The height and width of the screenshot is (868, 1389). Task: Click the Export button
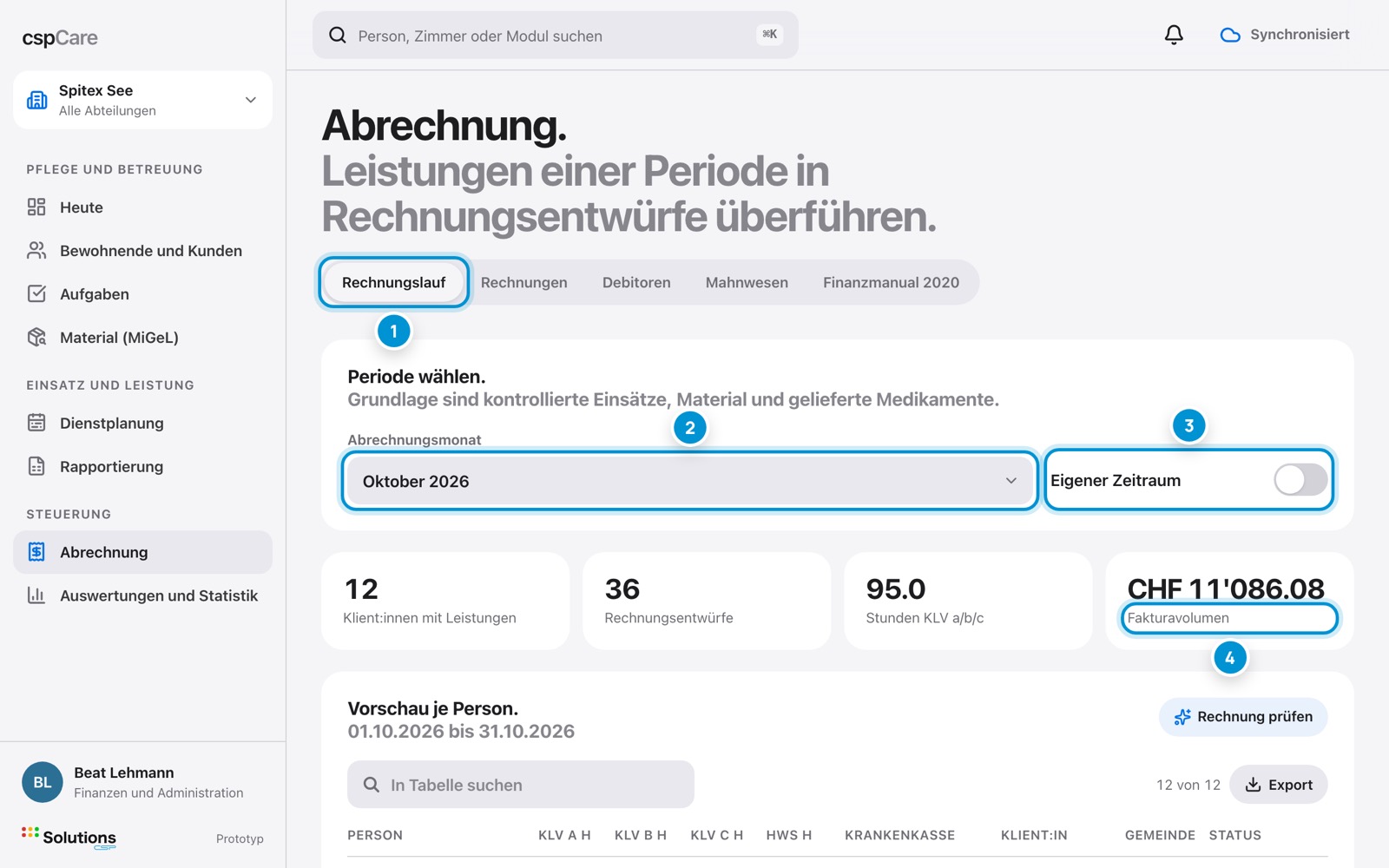(1279, 785)
